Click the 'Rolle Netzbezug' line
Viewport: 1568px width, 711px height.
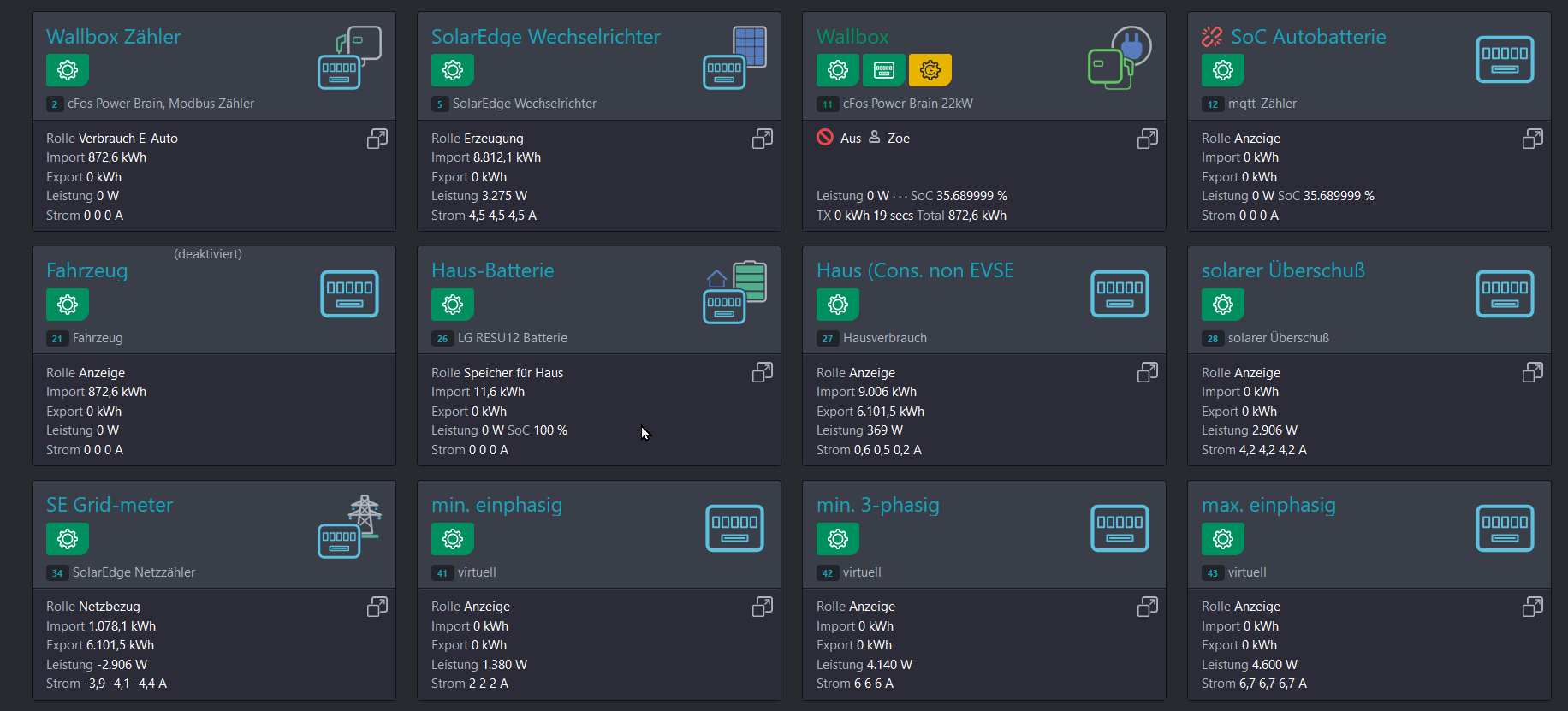92,607
